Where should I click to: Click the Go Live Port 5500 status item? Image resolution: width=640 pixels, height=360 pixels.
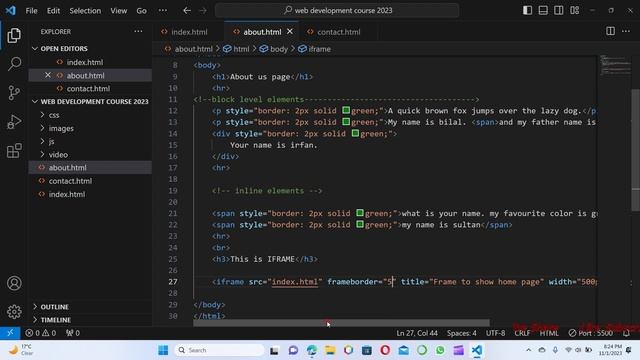(x=591, y=333)
